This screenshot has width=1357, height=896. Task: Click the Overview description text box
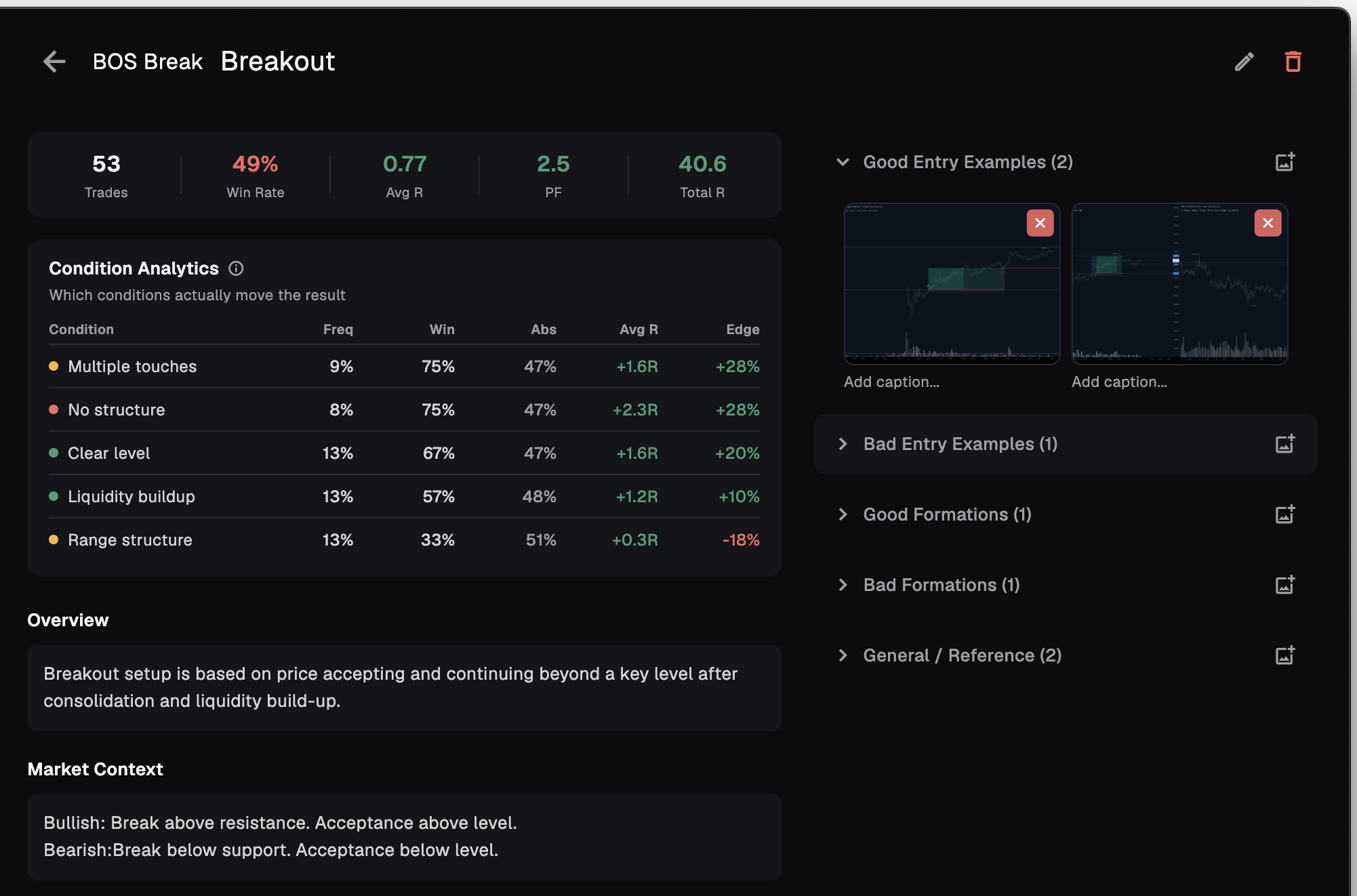point(405,687)
